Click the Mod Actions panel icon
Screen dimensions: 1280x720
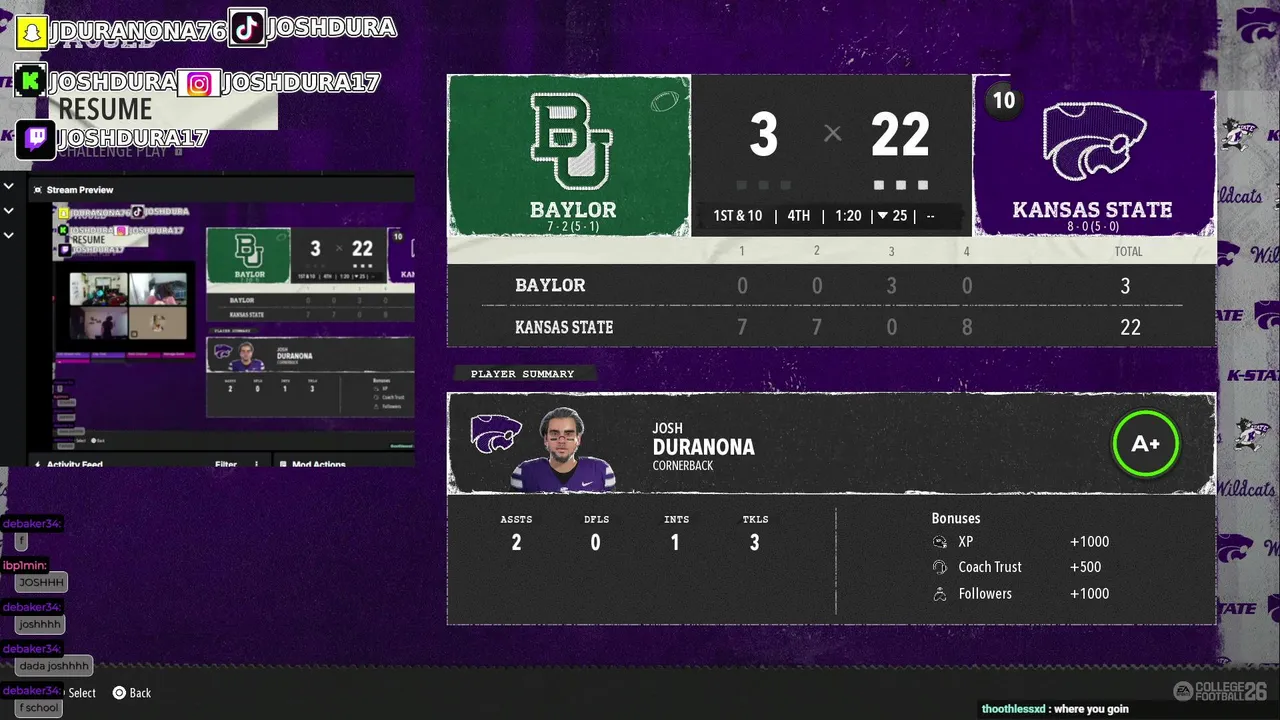click(283, 464)
